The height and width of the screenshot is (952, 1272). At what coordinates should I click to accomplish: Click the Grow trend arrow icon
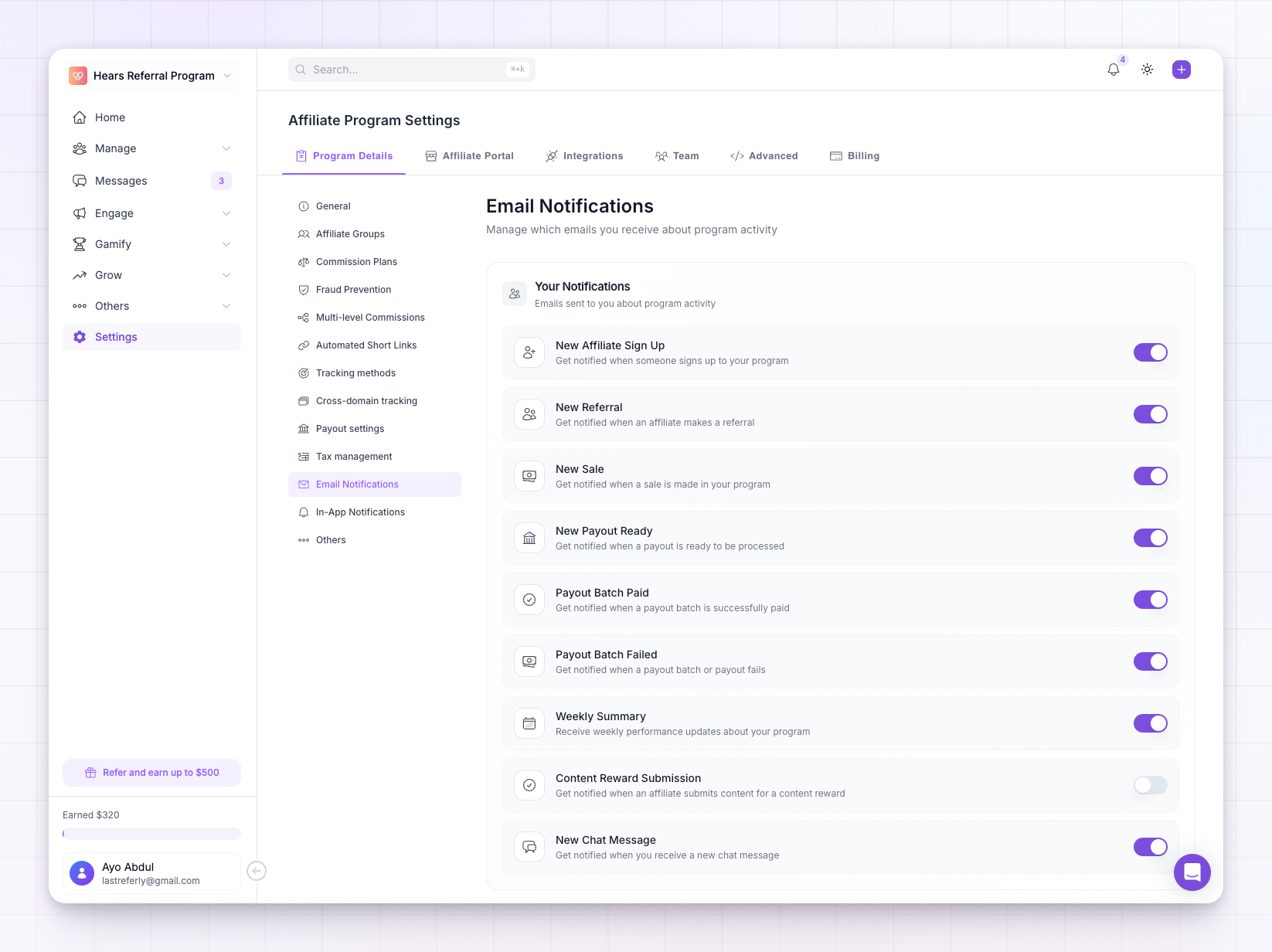80,275
